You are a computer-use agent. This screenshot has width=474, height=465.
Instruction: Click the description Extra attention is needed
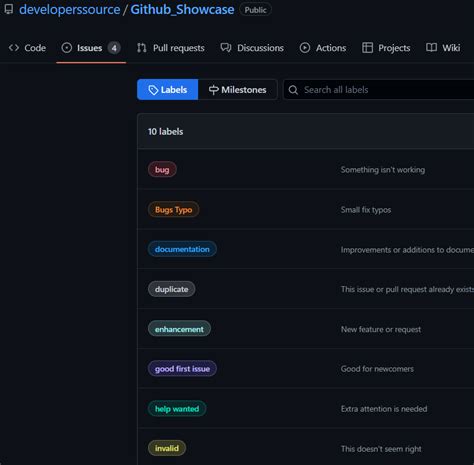tap(384, 409)
